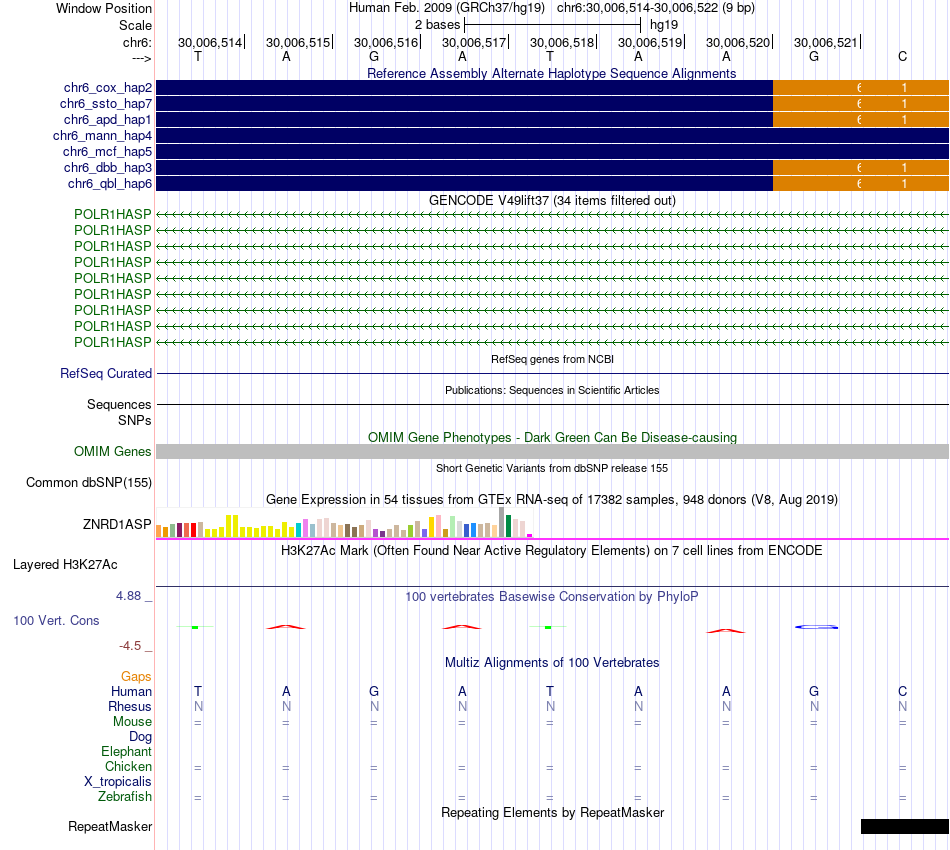Screen dimensions: 950x850
Task: Click the Chicken species label
Action: pyautogui.click(x=128, y=766)
